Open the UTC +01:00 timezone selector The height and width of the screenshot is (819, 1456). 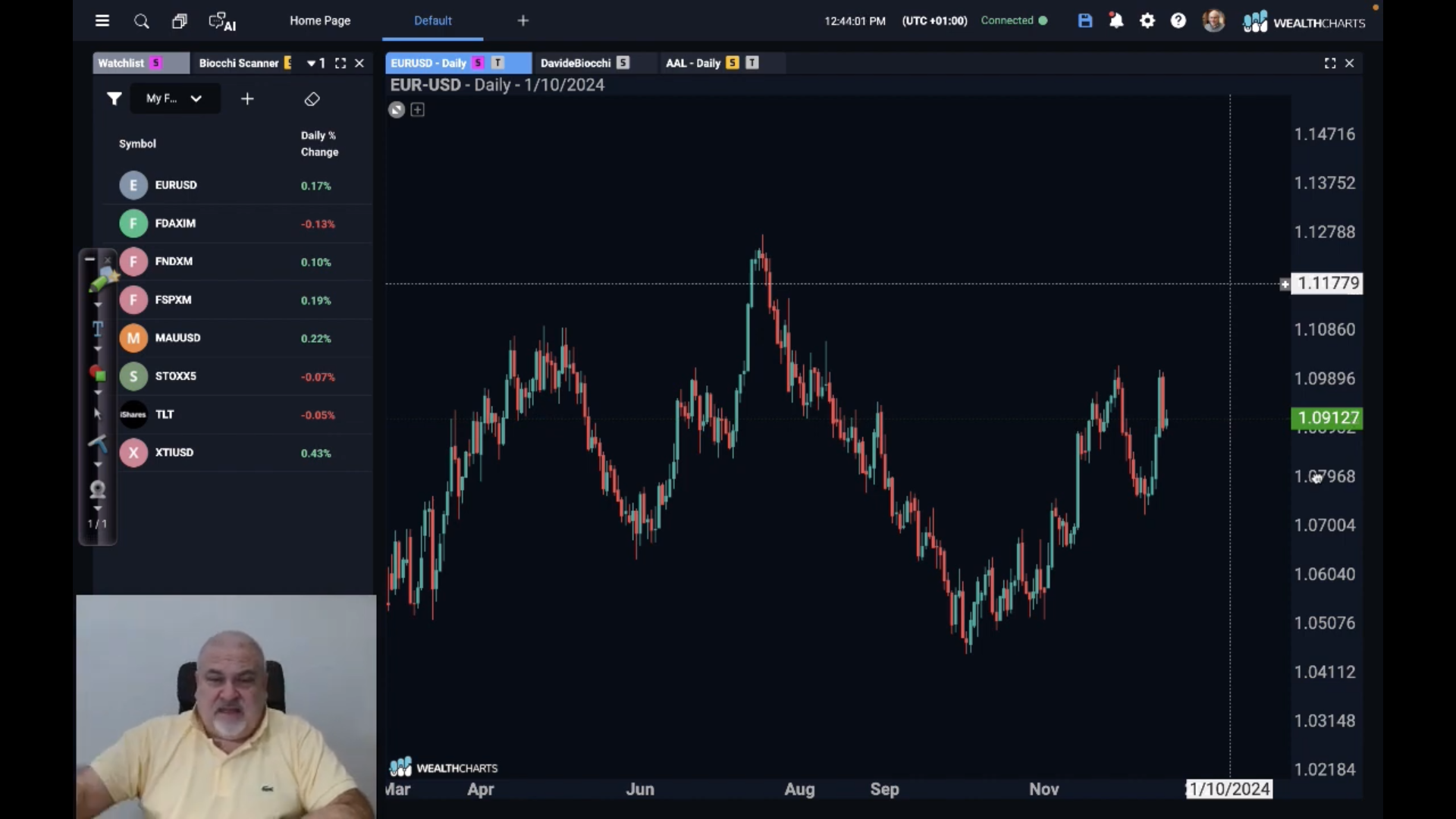[934, 20]
